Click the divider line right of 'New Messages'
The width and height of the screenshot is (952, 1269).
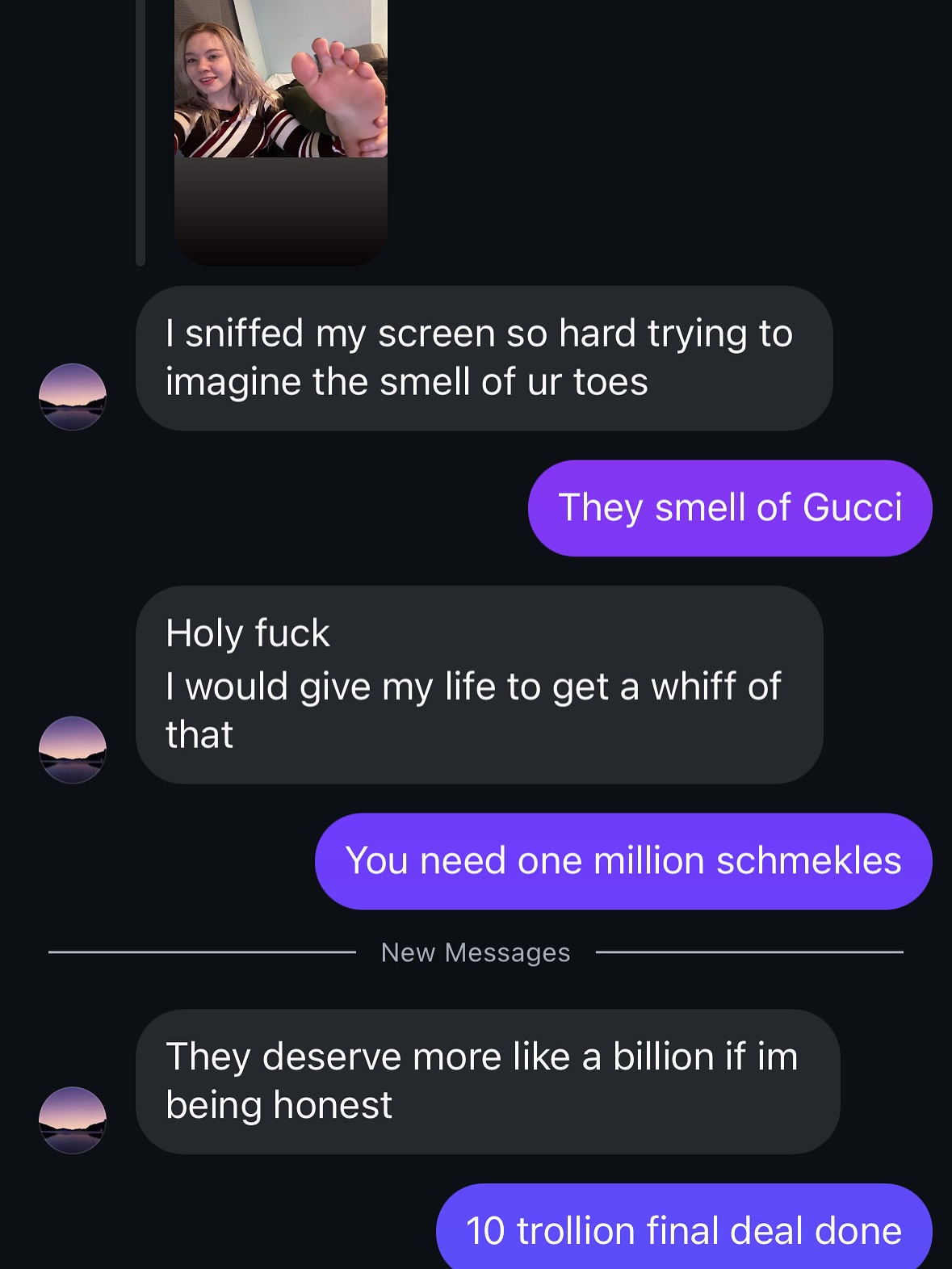749,952
